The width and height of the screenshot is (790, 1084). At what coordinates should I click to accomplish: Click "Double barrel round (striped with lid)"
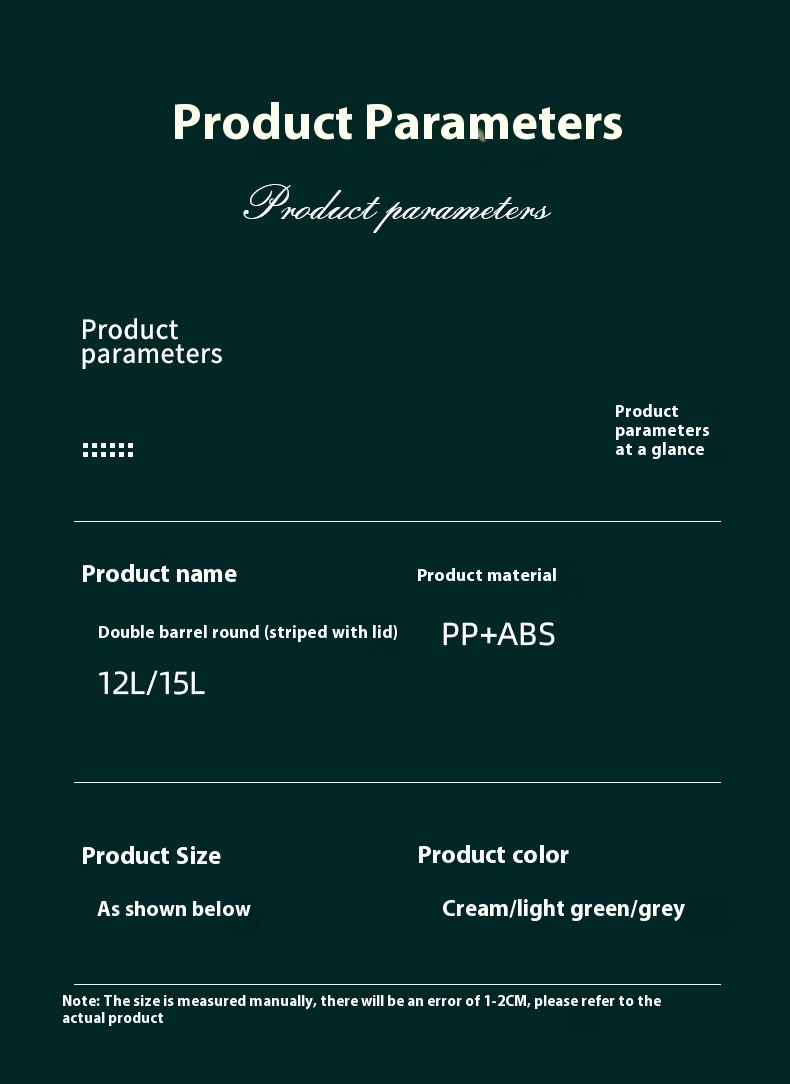(247, 632)
